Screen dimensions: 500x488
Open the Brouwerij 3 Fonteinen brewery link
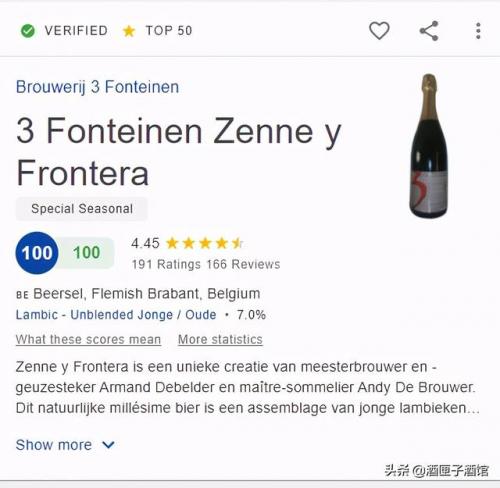tap(97, 87)
